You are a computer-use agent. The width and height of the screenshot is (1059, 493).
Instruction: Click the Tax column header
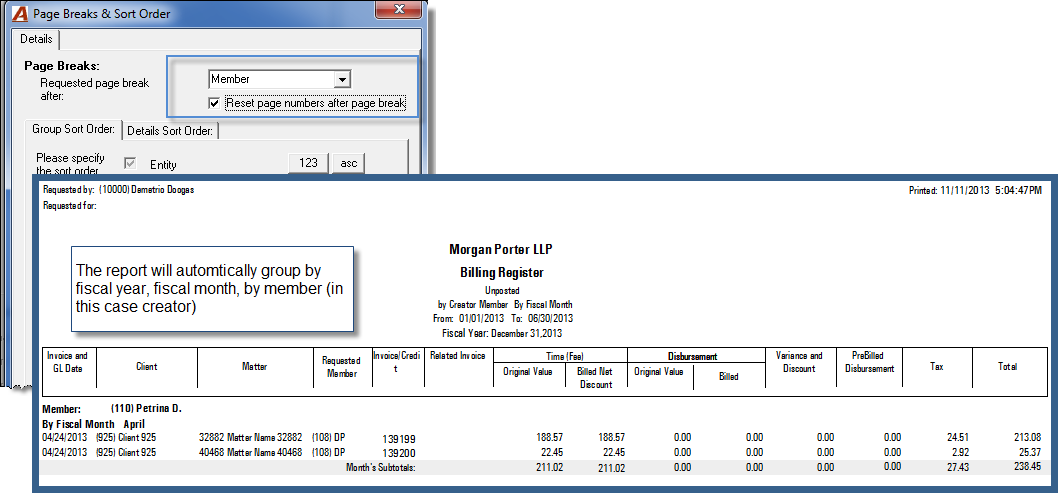pyautogui.click(x=936, y=367)
